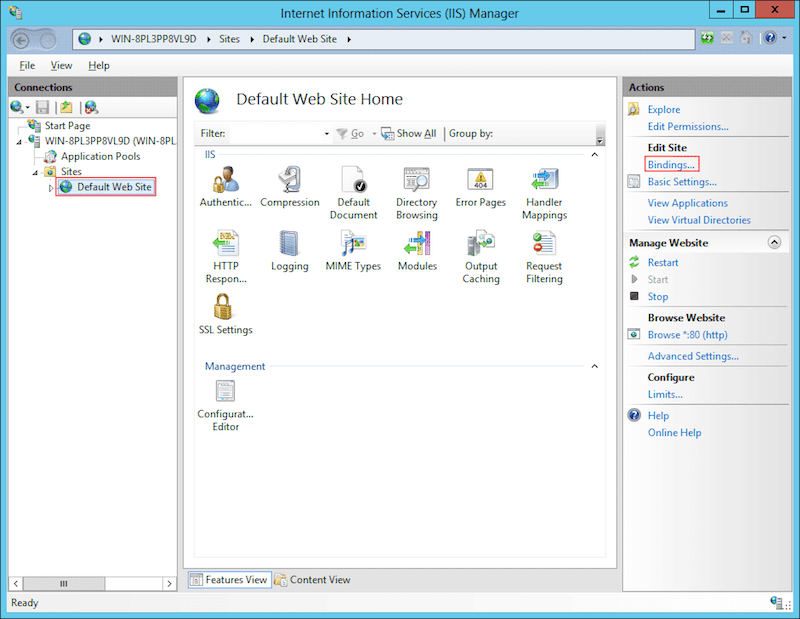Image resolution: width=800 pixels, height=619 pixels.
Task: Open the Authentication feature icon
Action: click(x=226, y=186)
